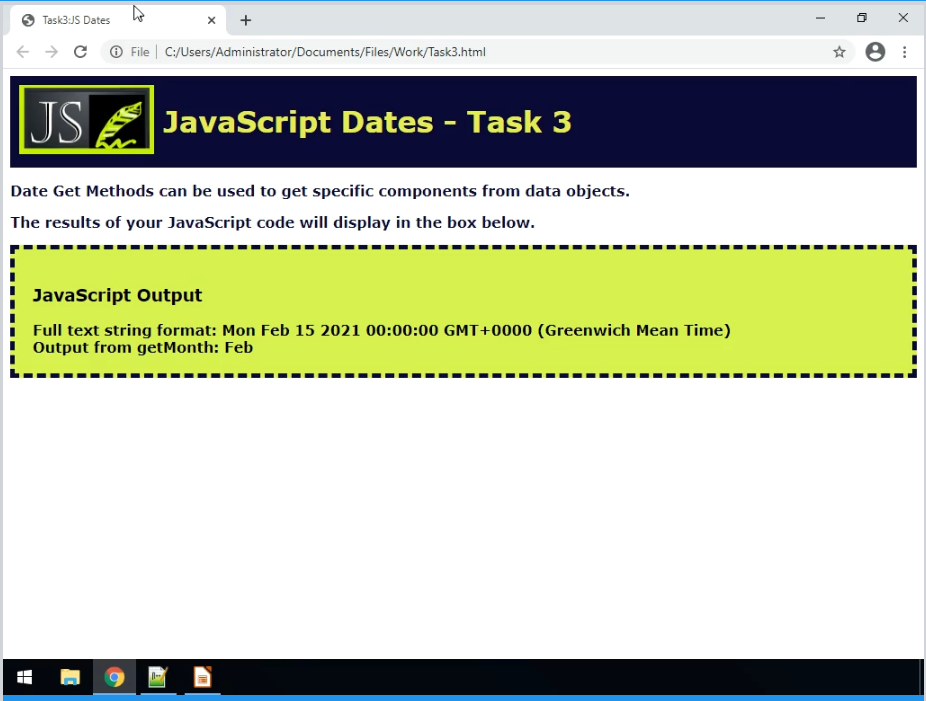This screenshot has height=701, width=926.
Task: Select the Task3:JS Dates tab
Action: point(118,20)
